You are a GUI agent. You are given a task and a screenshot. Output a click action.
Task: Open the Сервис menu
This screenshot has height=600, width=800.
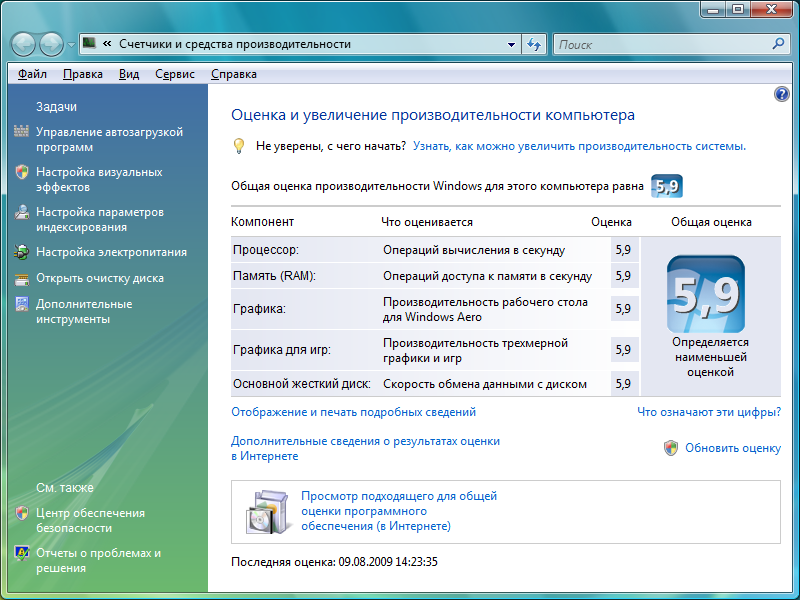[175, 74]
